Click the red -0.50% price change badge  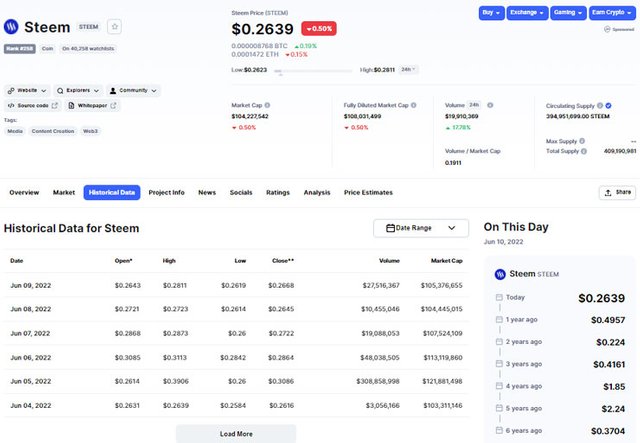pyautogui.click(x=319, y=29)
